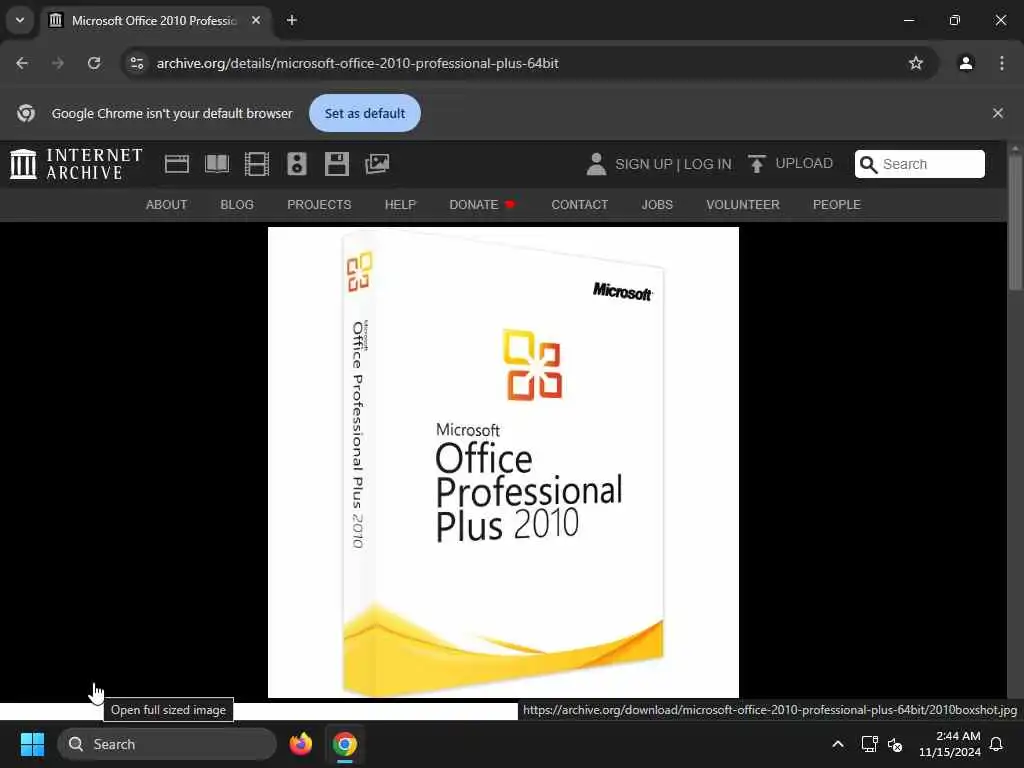Screen dimensions: 1024x768
Task: Click the magnifier icon in archive search box
Action: (868, 164)
